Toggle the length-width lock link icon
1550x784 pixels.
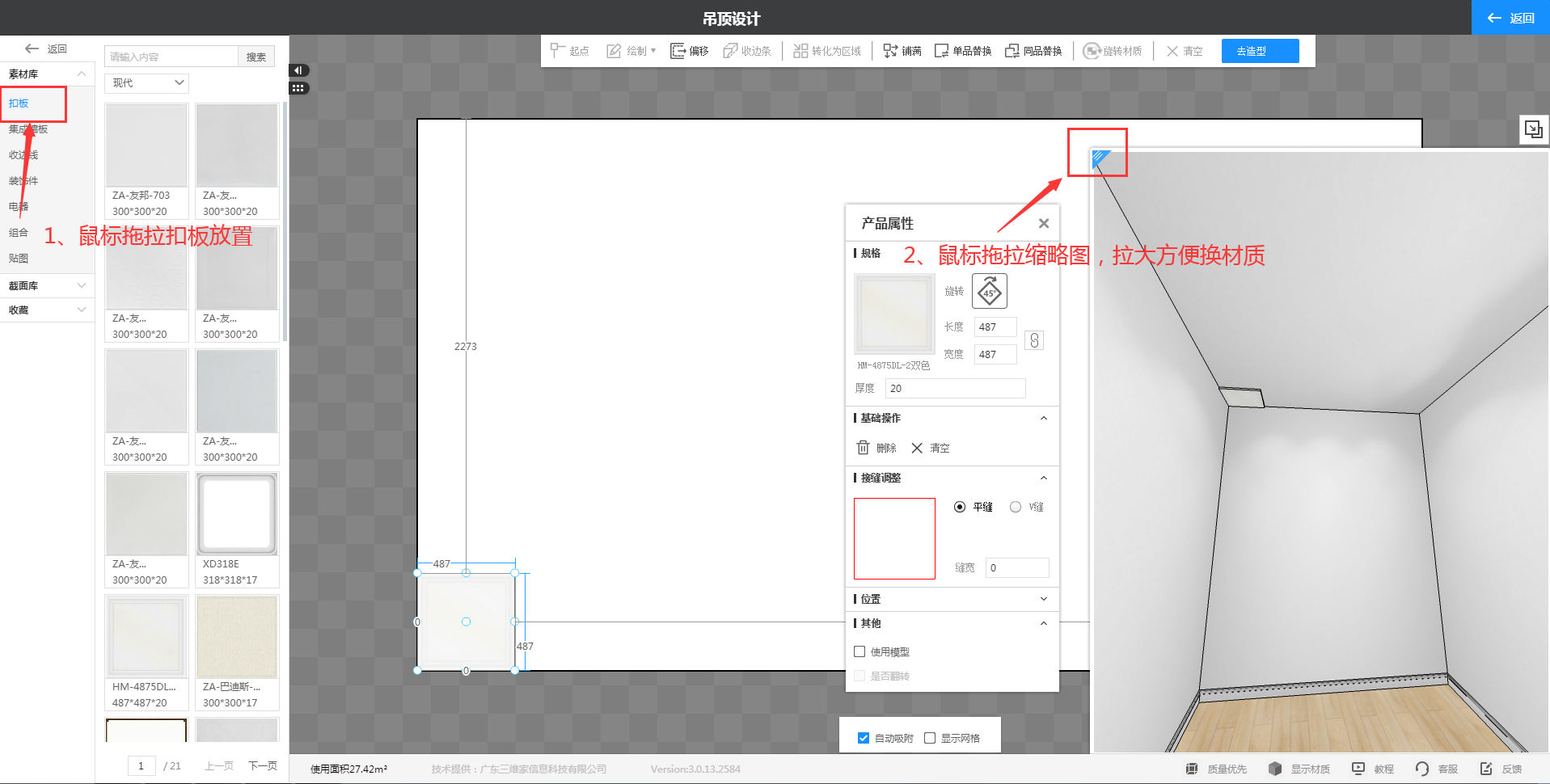tap(1034, 340)
